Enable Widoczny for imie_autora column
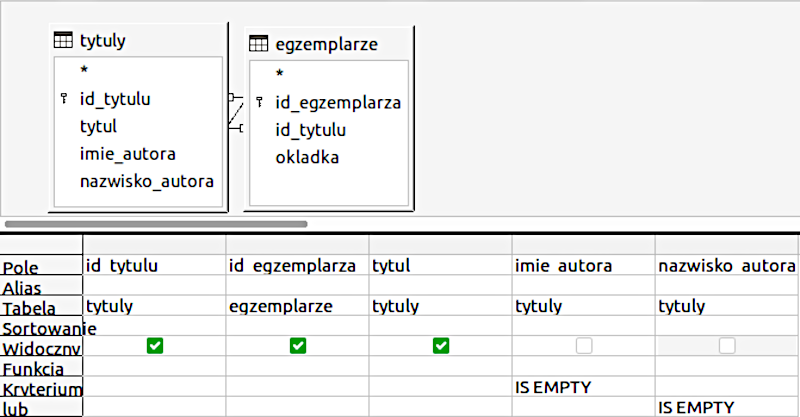 pyautogui.click(x=584, y=346)
